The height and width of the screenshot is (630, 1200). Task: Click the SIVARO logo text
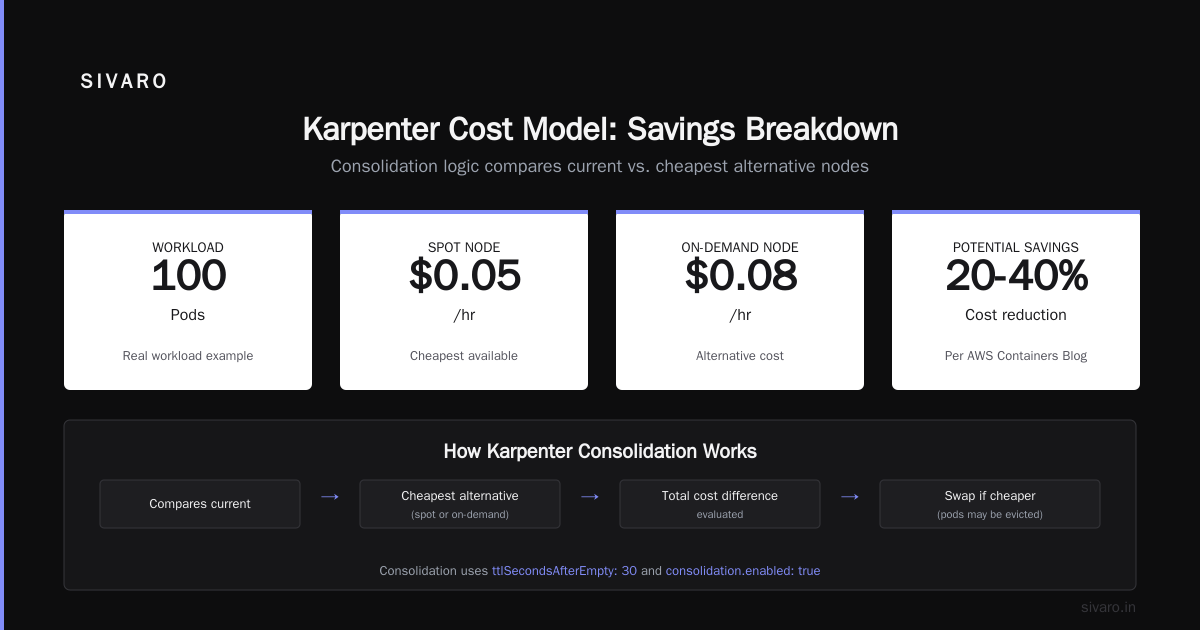pos(124,82)
